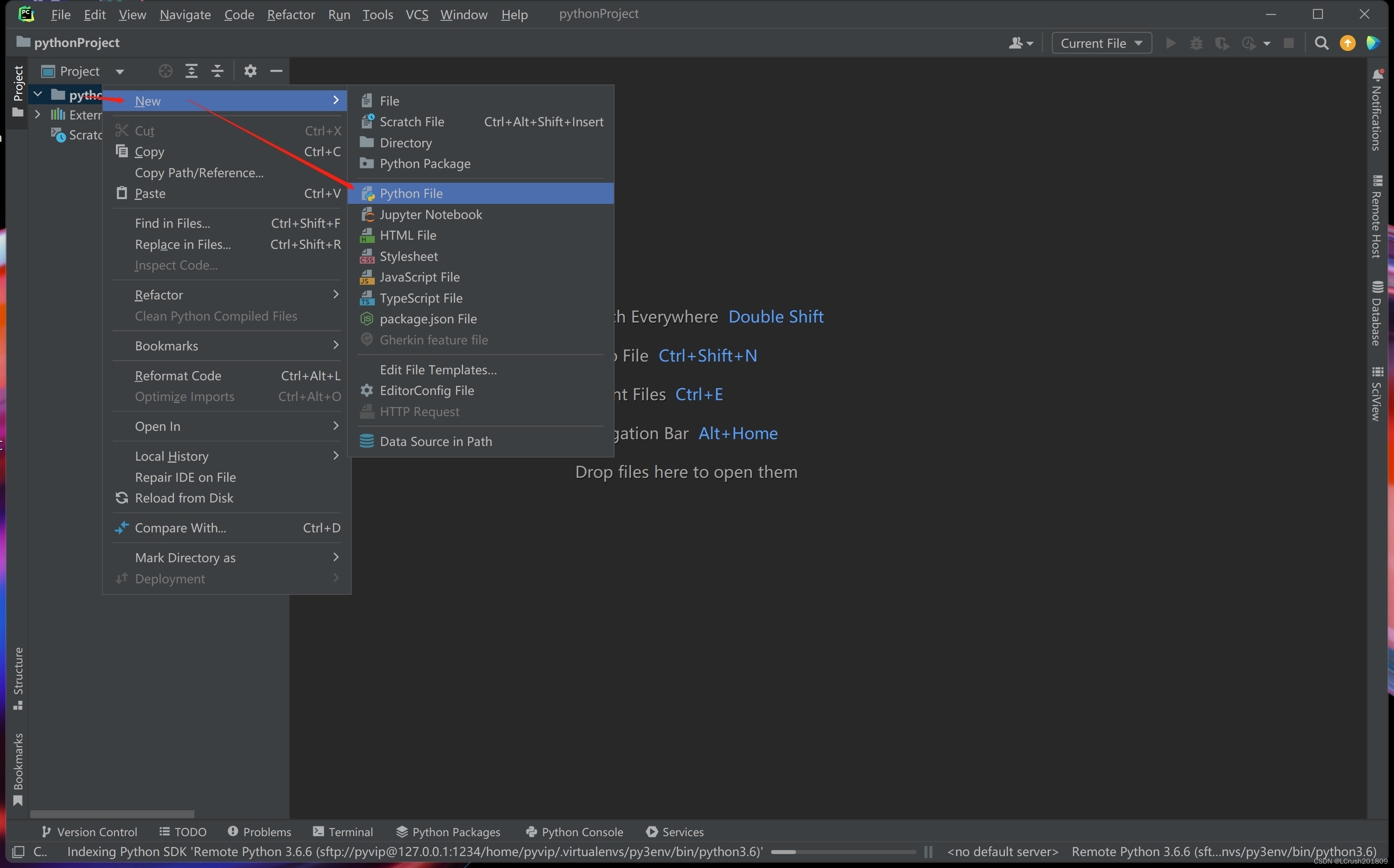The height and width of the screenshot is (868, 1394).
Task: Click the Collapse All icon in Project panel
Action: tap(217, 71)
